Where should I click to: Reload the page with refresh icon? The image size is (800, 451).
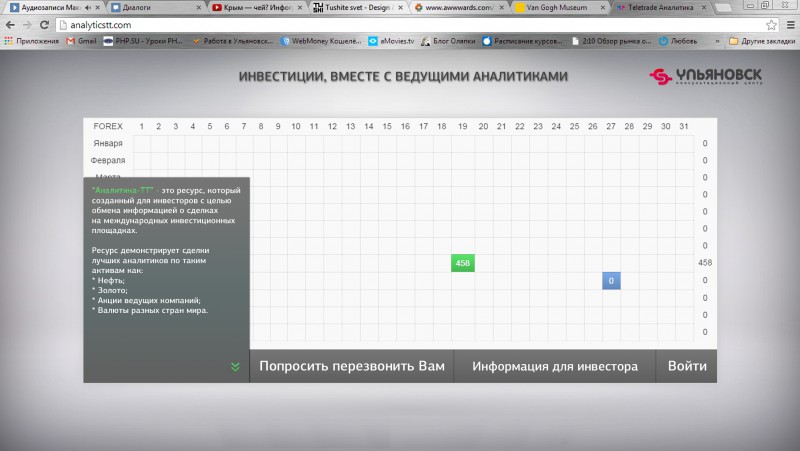pyautogui.click(x=44, y=25)
